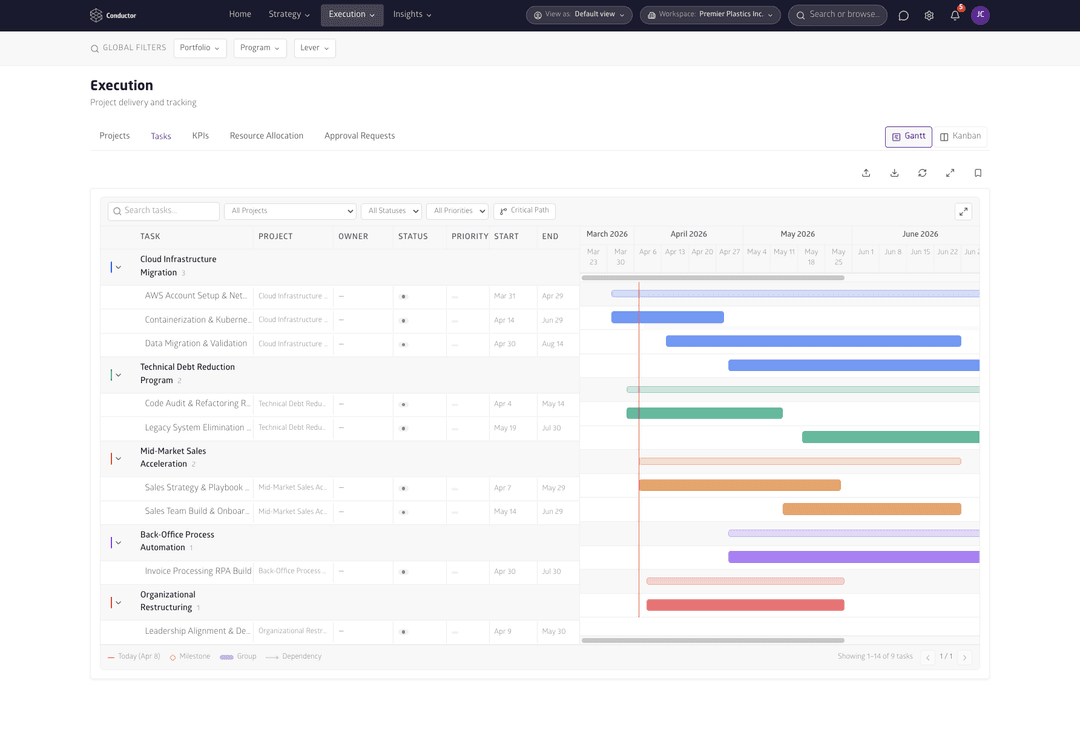
Task: Sort by the PRIORITY column header
Action: click(x=470, y=236)
